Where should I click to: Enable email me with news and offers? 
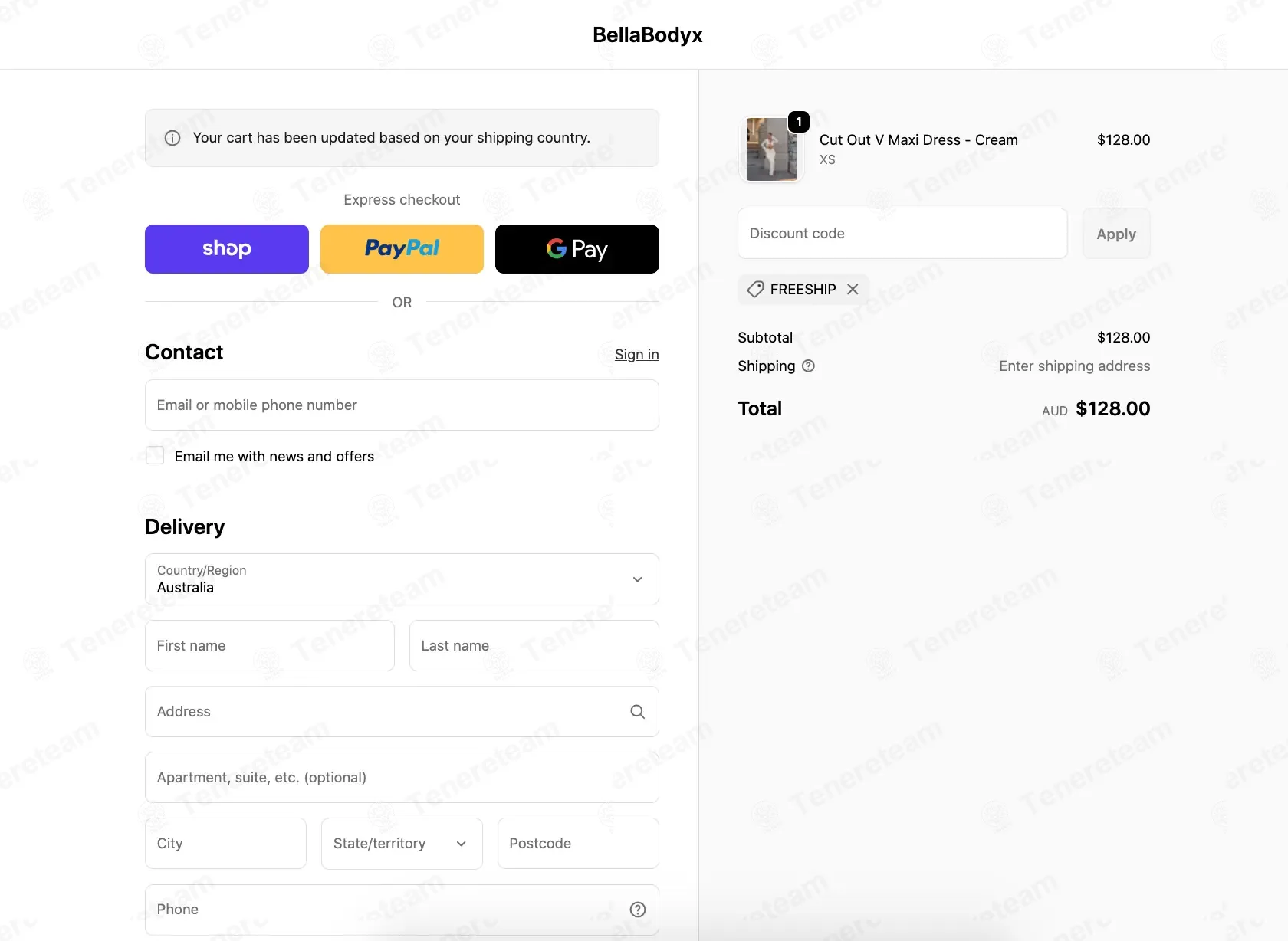[155, 456]
